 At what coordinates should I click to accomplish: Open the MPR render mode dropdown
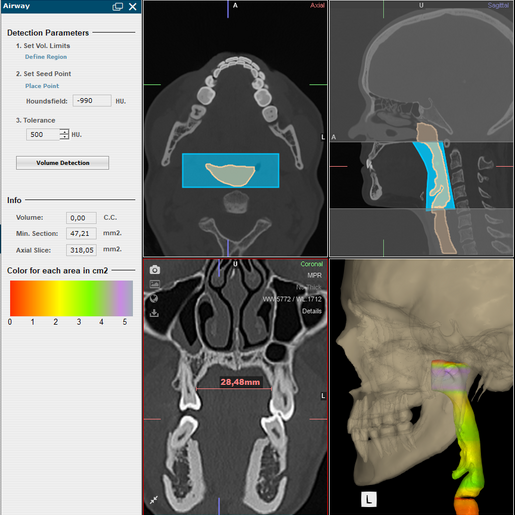(314, 275)
